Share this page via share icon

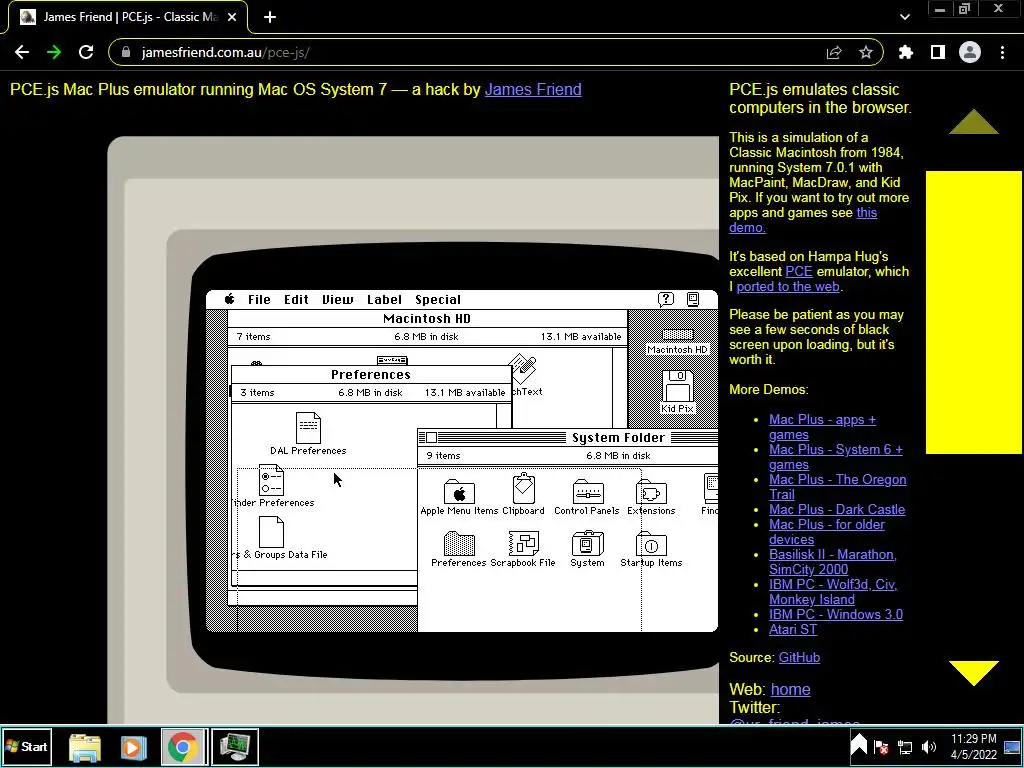834,53
